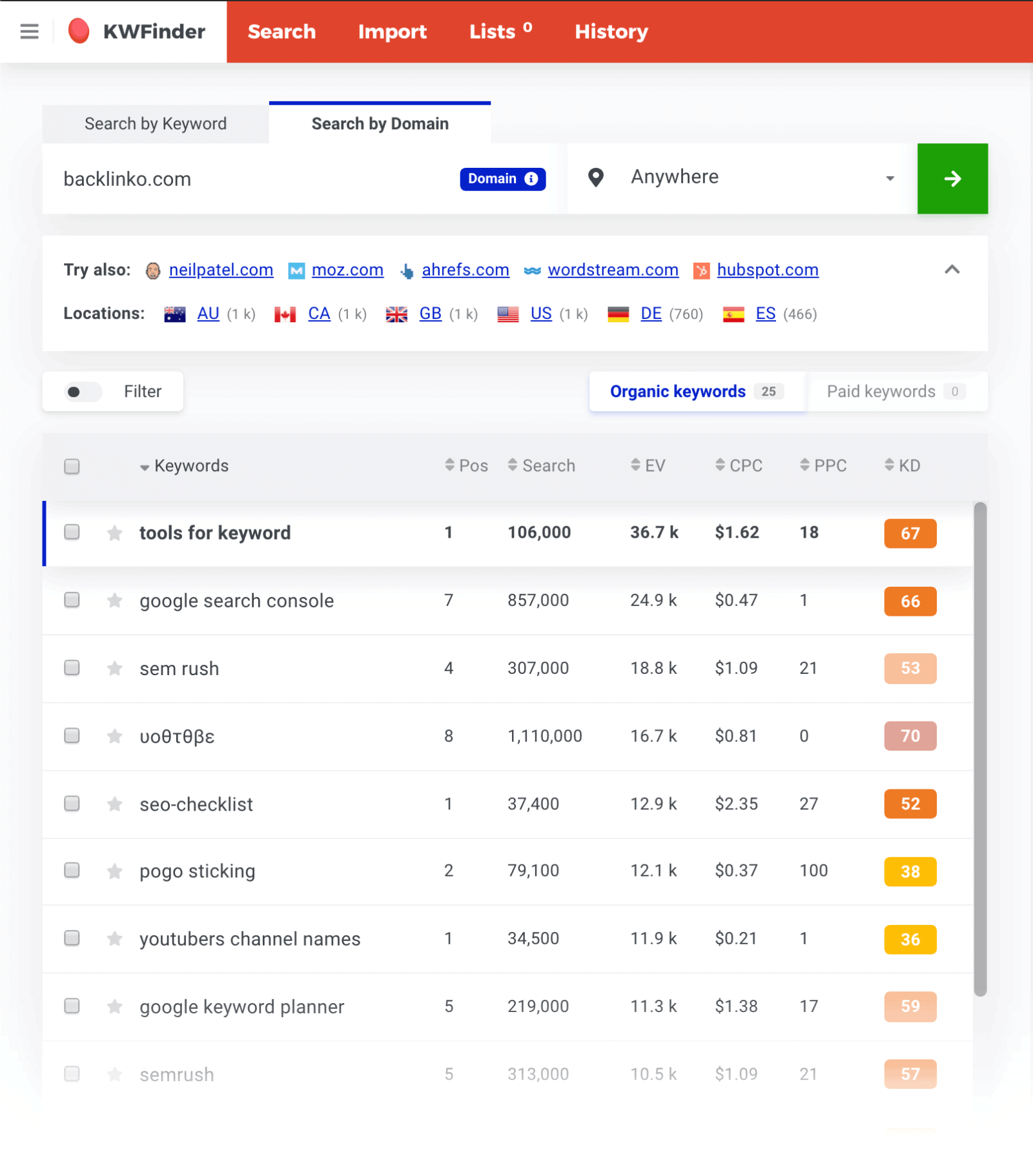Open the Anywhere location dropdown

(889, 177)
